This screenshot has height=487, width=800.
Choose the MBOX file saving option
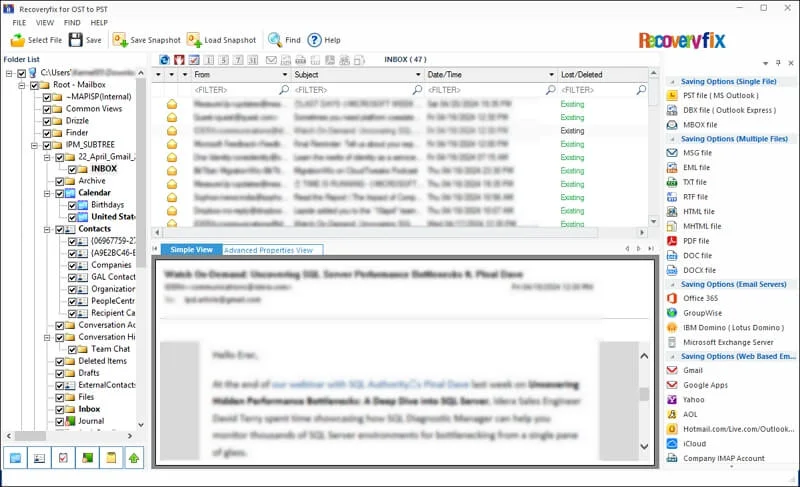click(x=699, y=124)
